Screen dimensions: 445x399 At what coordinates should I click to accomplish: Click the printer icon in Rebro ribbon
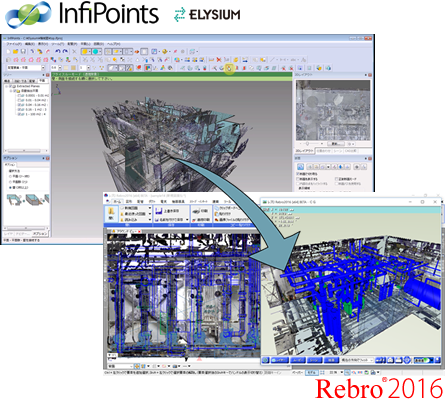pyautogui.click(x=197, y=211)
